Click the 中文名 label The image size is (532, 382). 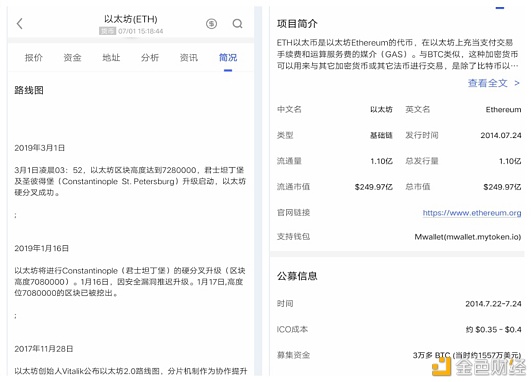[289, 109]
